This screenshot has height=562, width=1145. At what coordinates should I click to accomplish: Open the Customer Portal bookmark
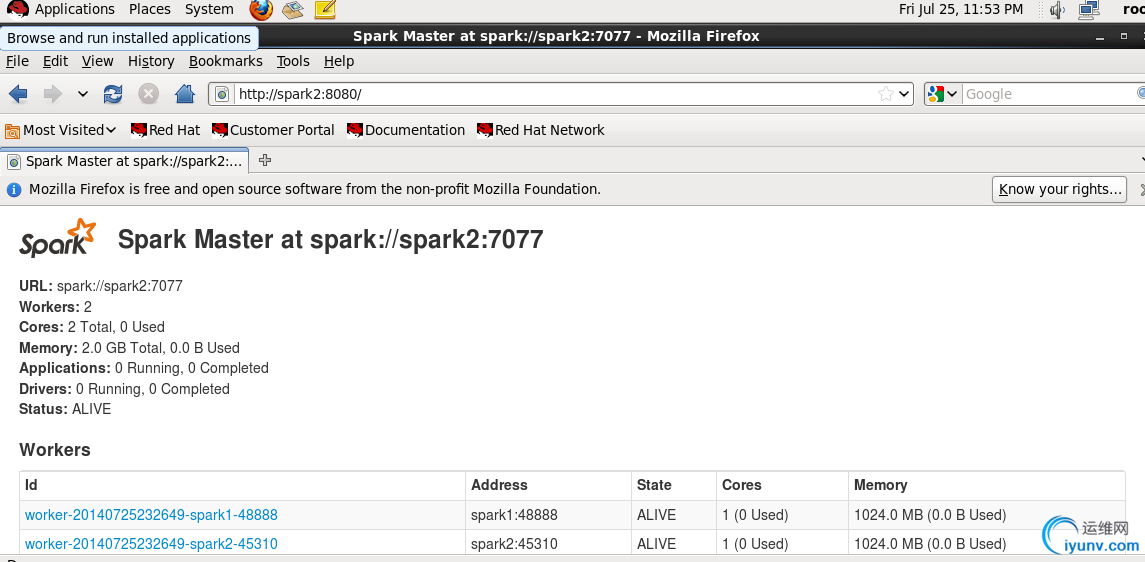click(273, 131)
